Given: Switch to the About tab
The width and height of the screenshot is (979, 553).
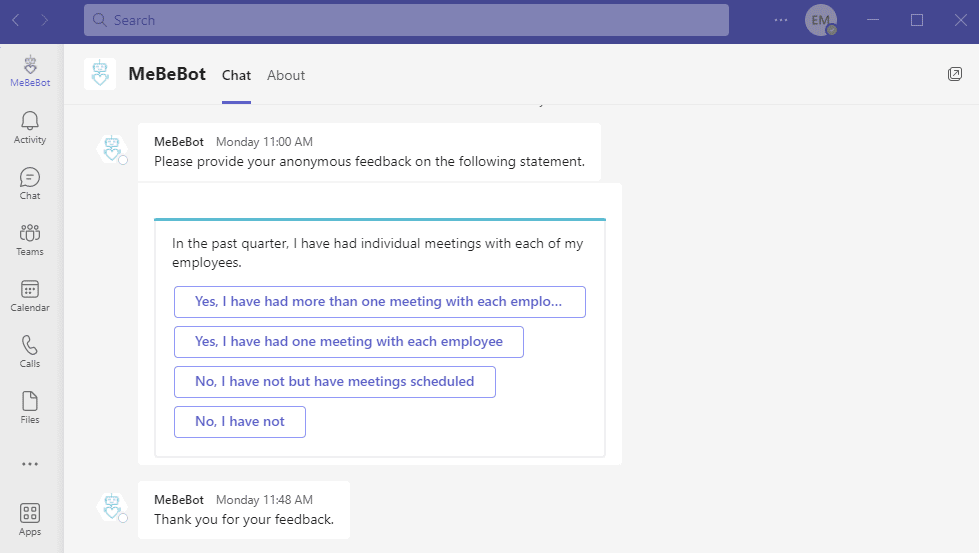Looking at the screenshot, I should coord(286,75).
